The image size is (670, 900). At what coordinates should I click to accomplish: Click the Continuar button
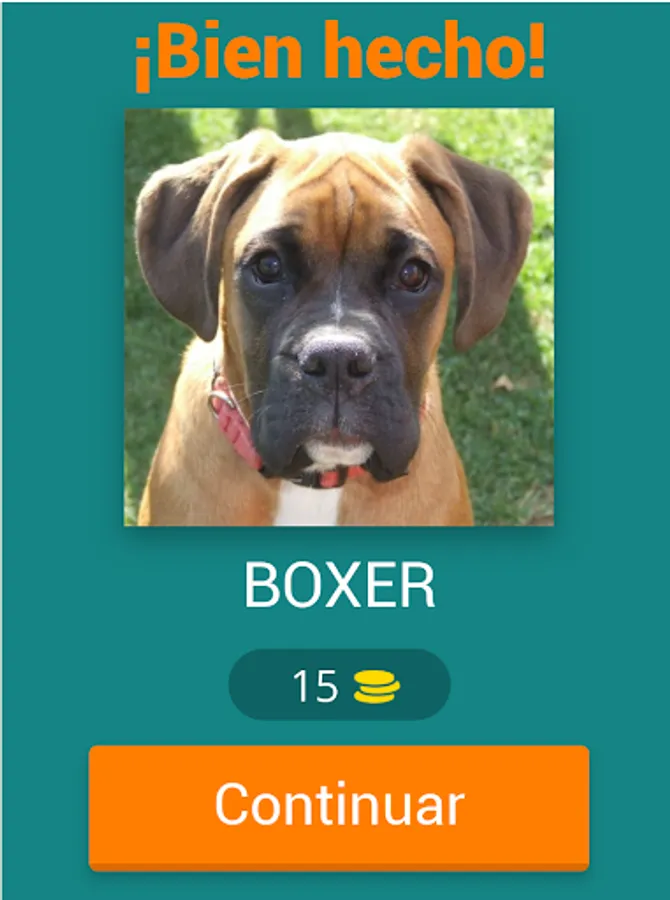click(x=339, y=808)
